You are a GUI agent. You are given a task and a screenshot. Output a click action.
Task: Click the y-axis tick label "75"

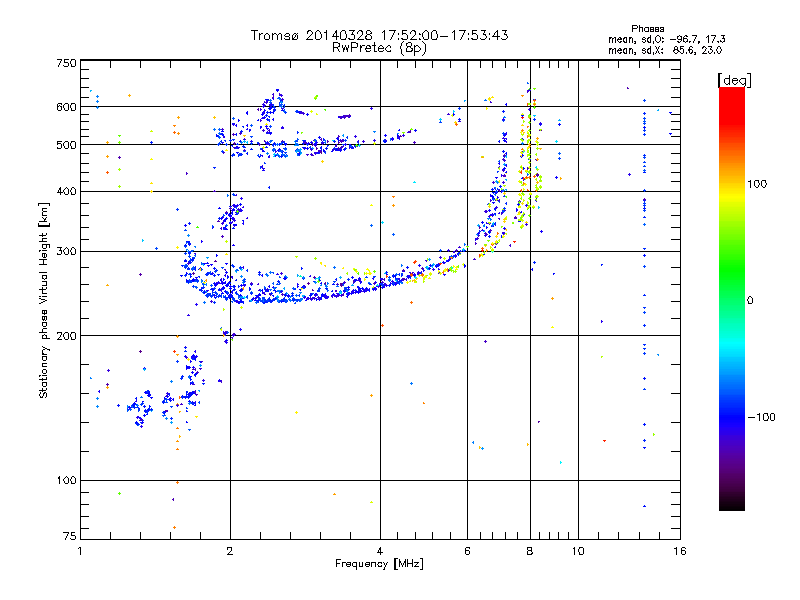tap(70, 536)
